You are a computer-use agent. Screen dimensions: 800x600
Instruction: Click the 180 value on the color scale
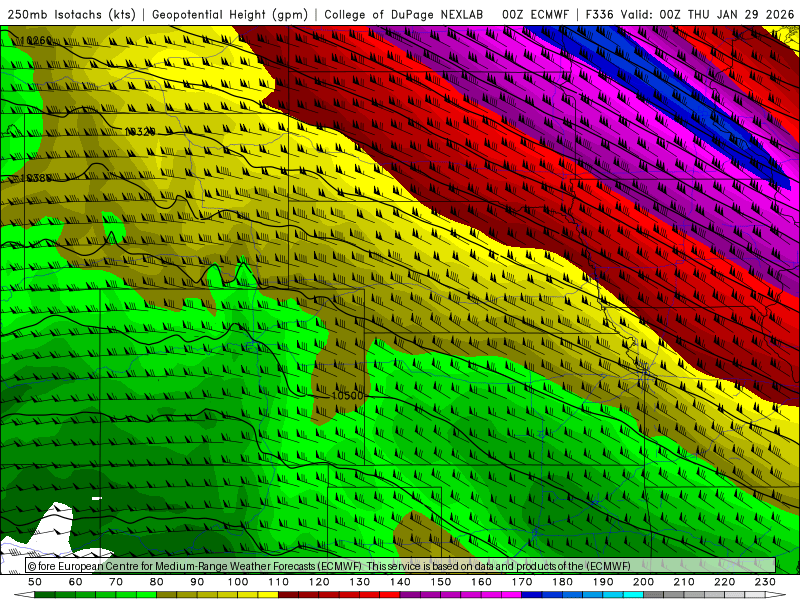tap(562, 582)
